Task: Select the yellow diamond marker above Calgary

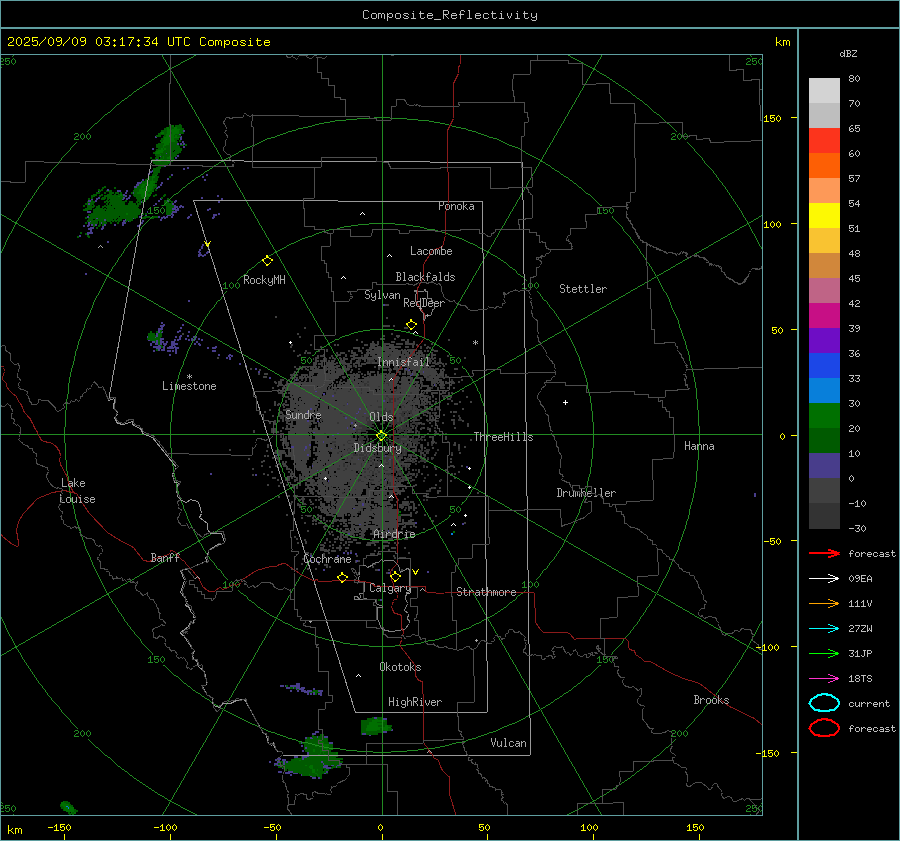Action: [x=395, y=576]
